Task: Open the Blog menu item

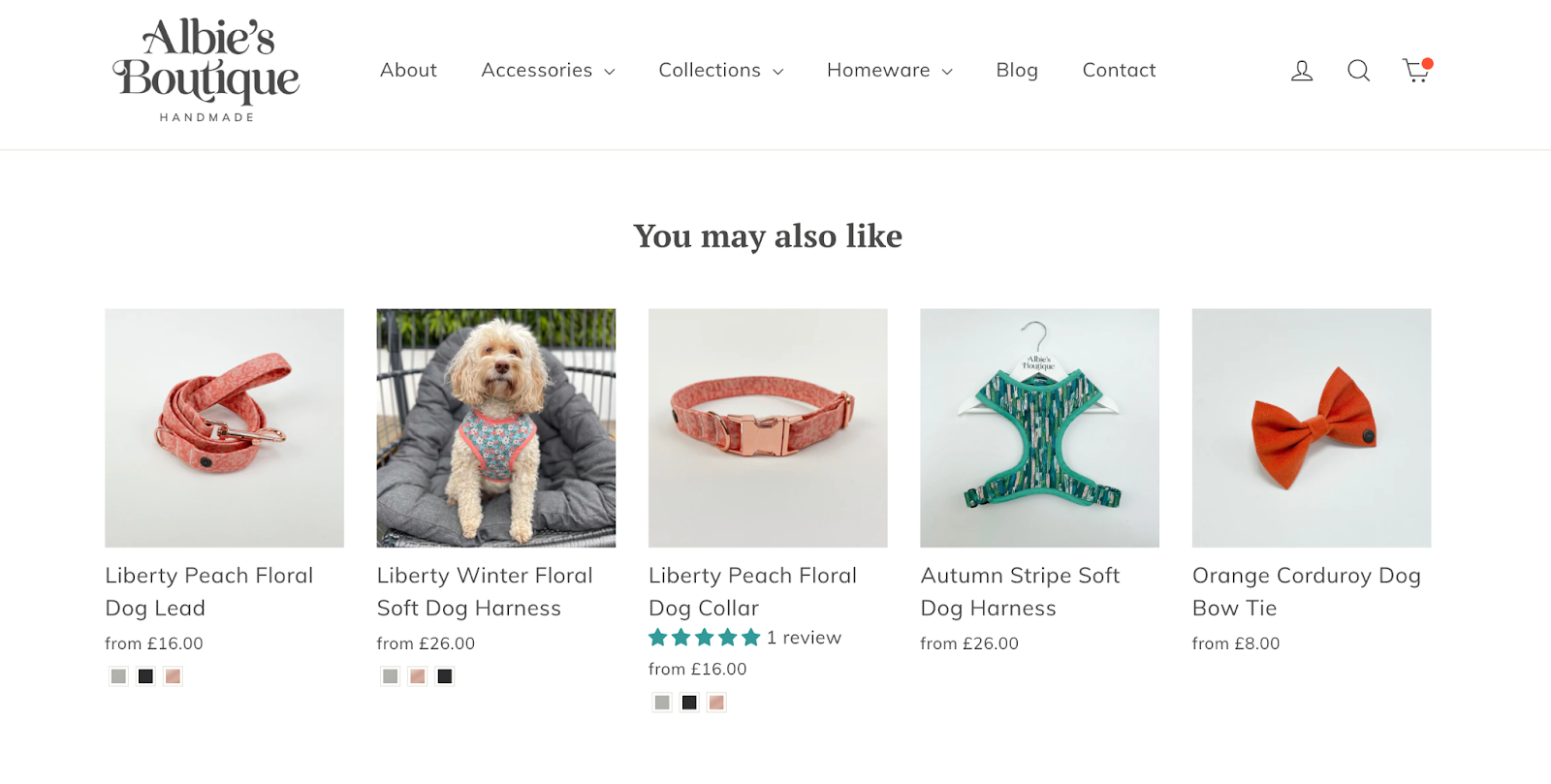Action: coord(1017,71)
